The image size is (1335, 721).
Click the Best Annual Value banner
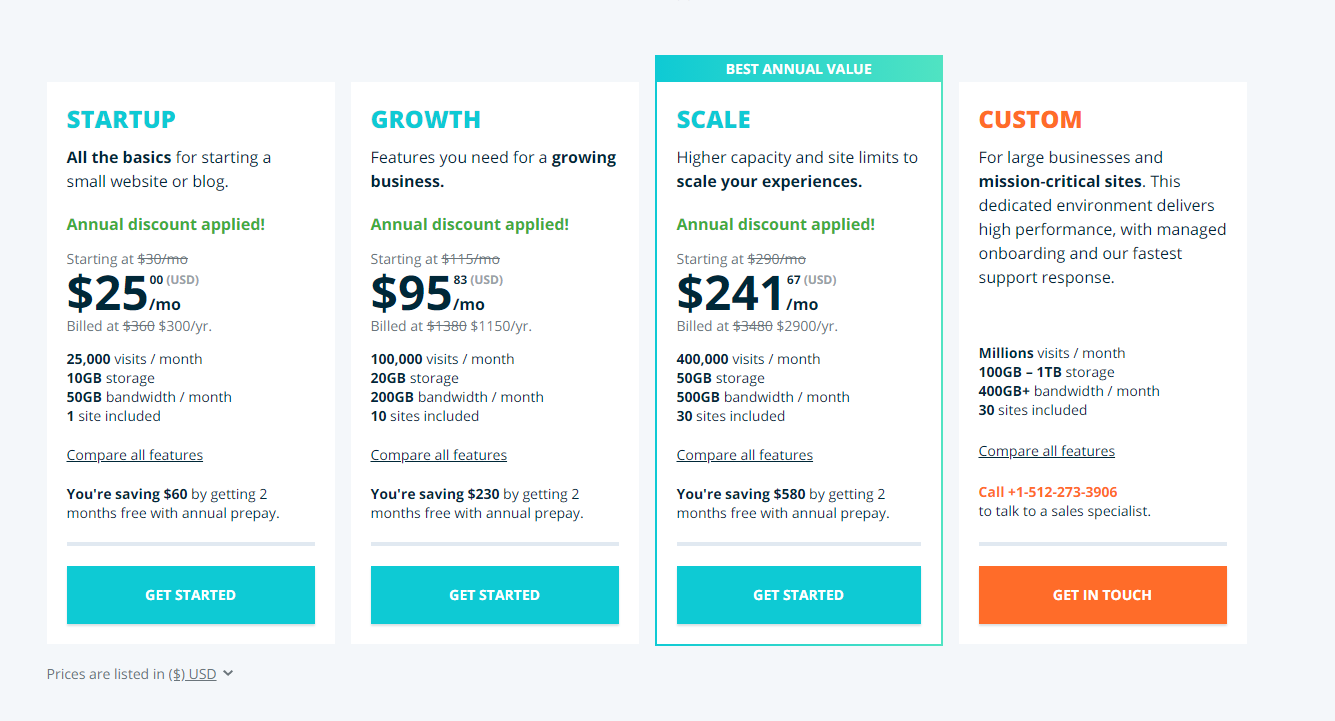click(x=798, y=69)
